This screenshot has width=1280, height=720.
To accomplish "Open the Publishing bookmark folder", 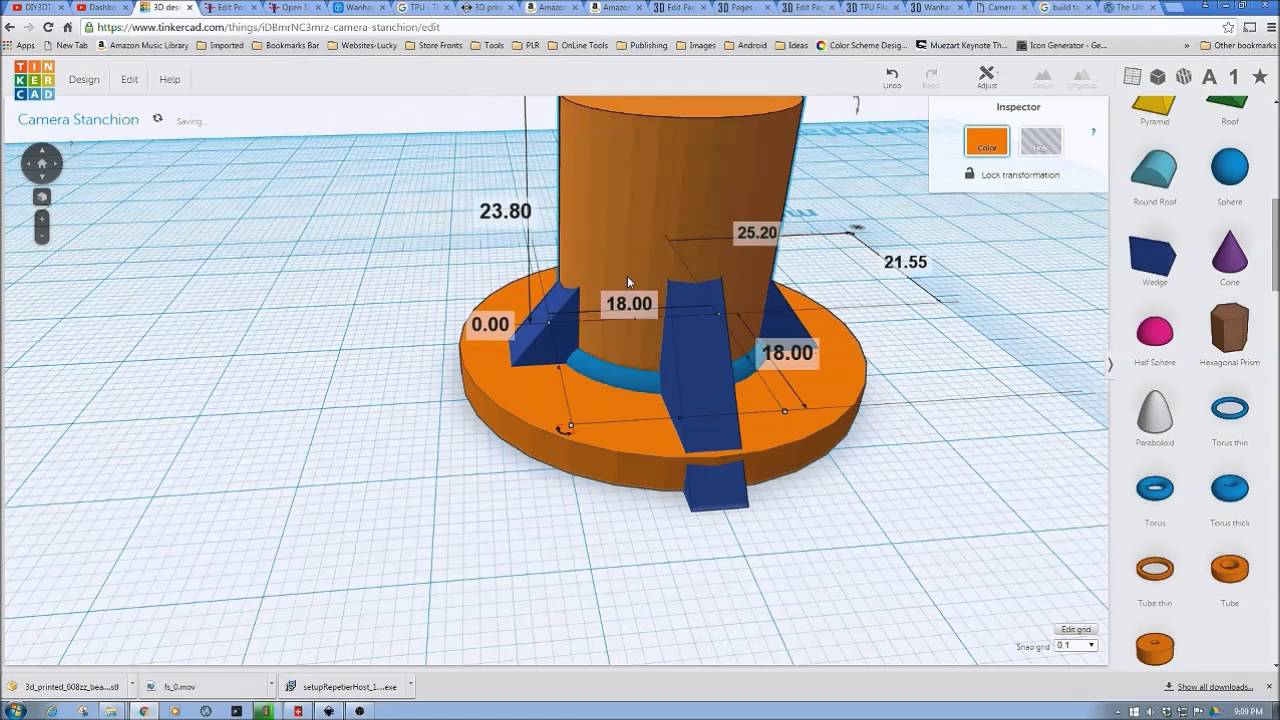I will pos(642,45).
